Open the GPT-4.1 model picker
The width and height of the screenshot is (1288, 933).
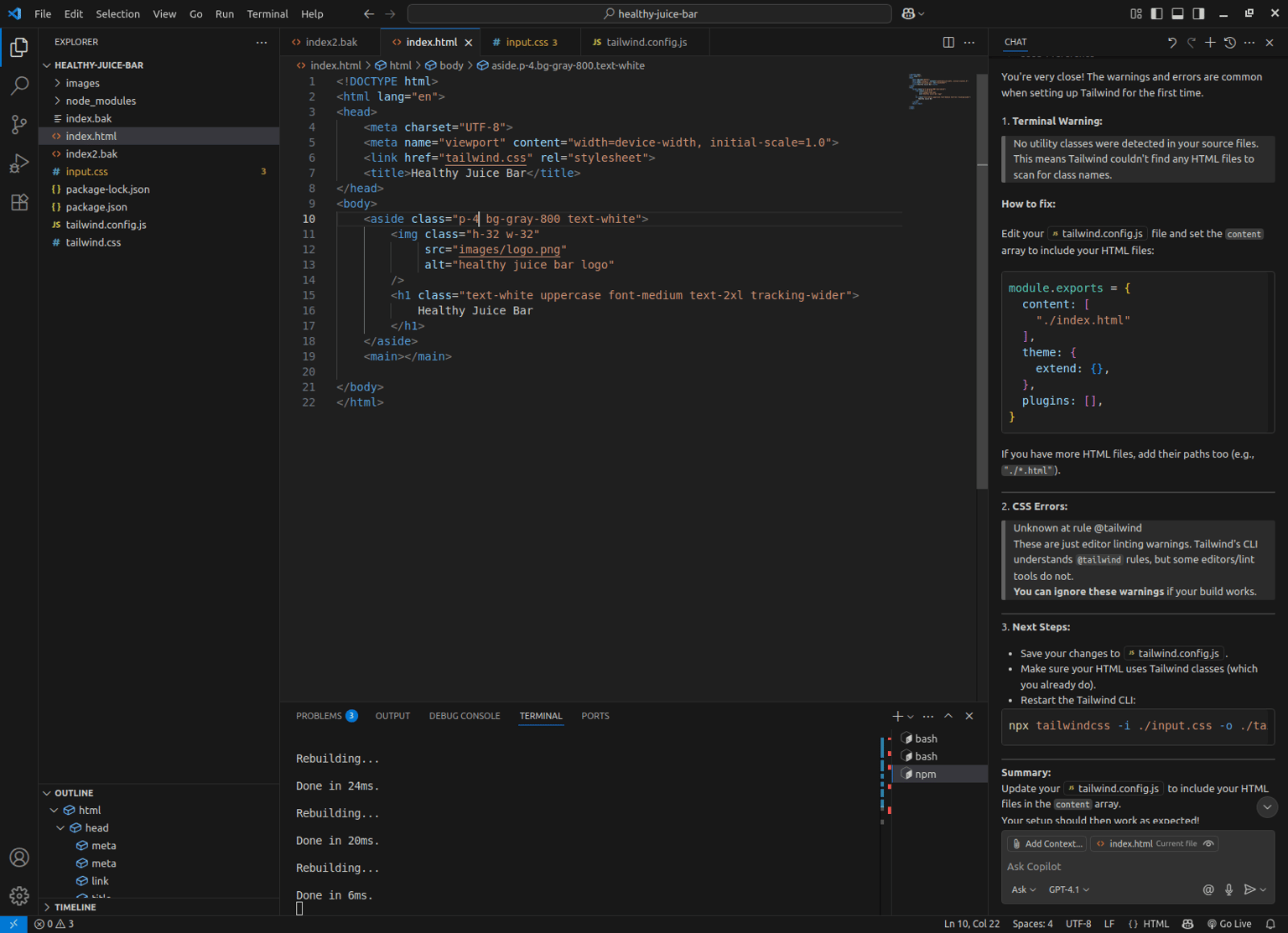click(x=1068, y=889)
